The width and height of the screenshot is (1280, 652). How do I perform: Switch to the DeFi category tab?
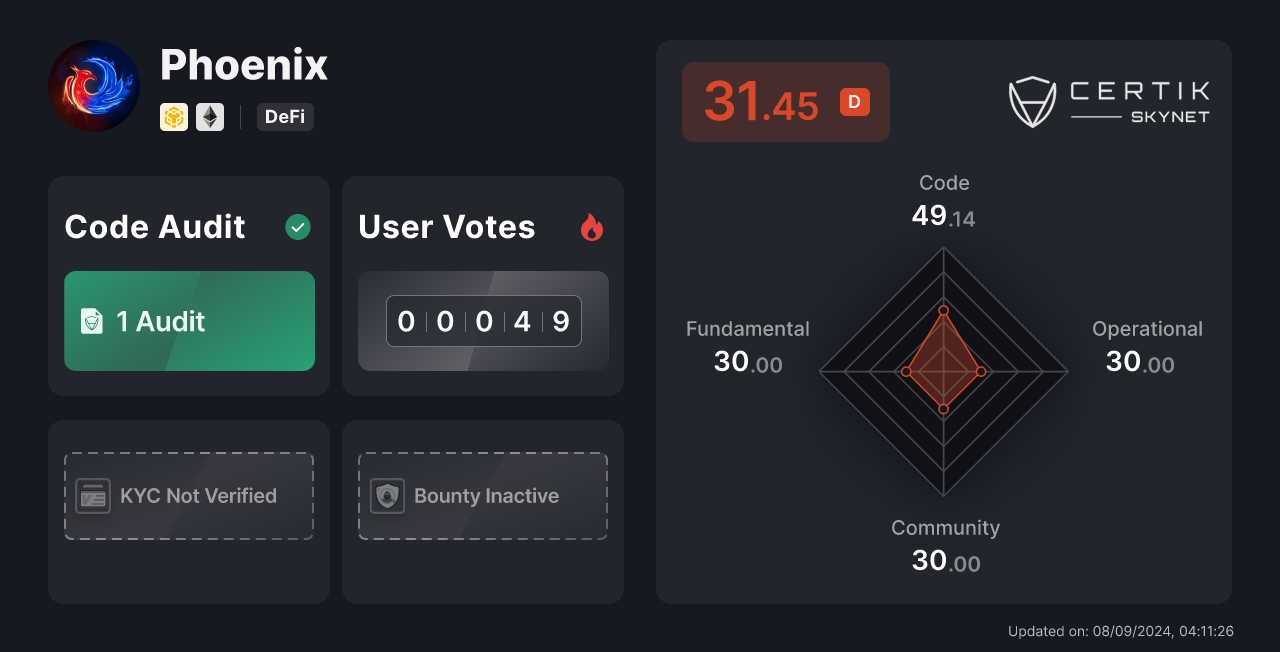[285, 117]
